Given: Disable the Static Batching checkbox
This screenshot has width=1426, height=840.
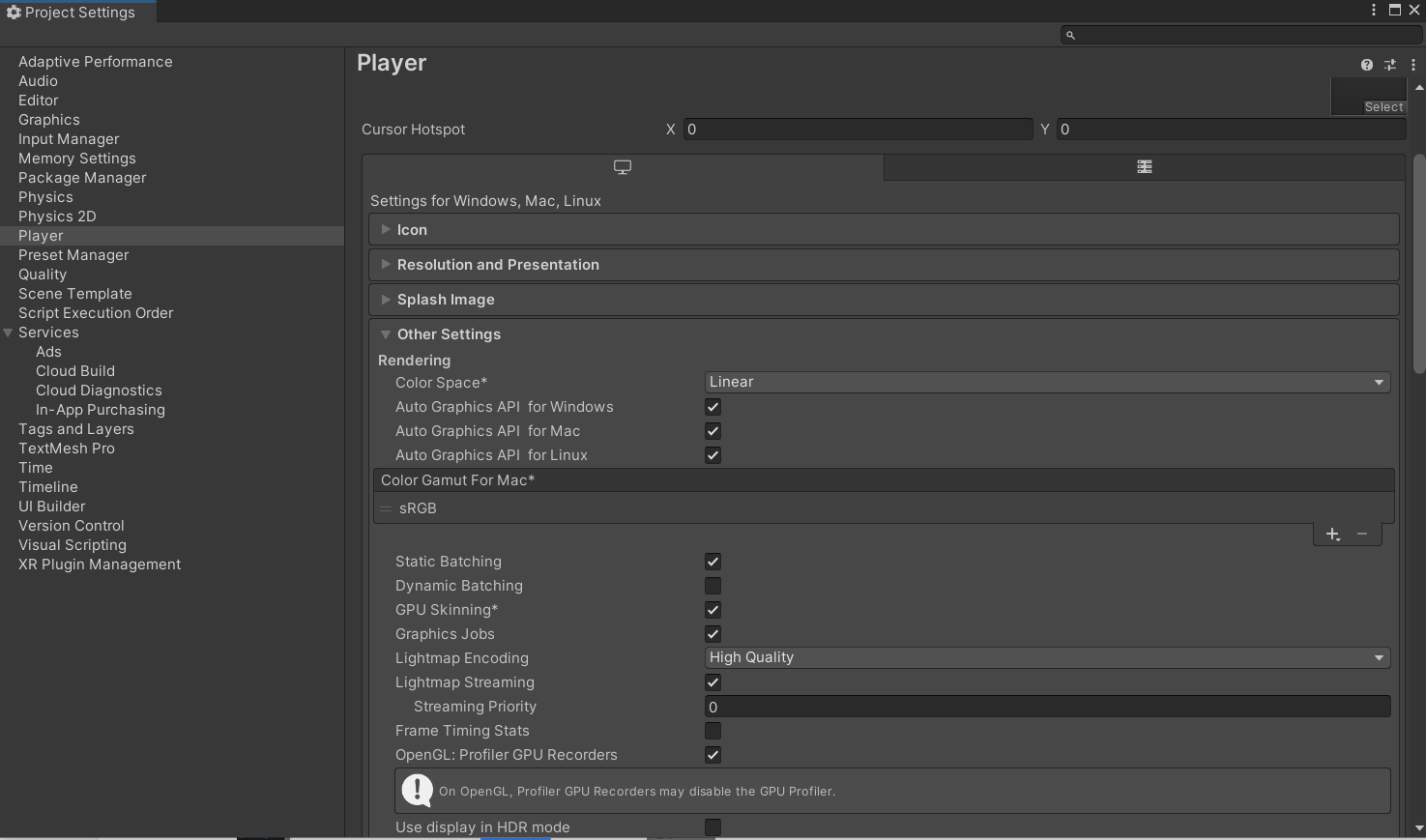Looking at the screenshot, I should point(713,562).
